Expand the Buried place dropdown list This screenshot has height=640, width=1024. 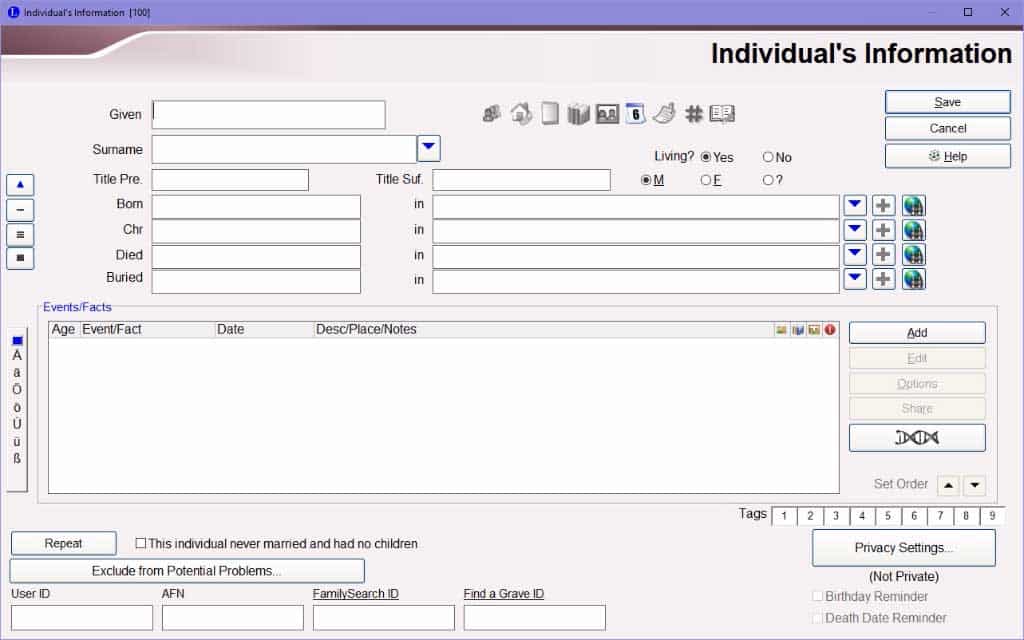854,279
